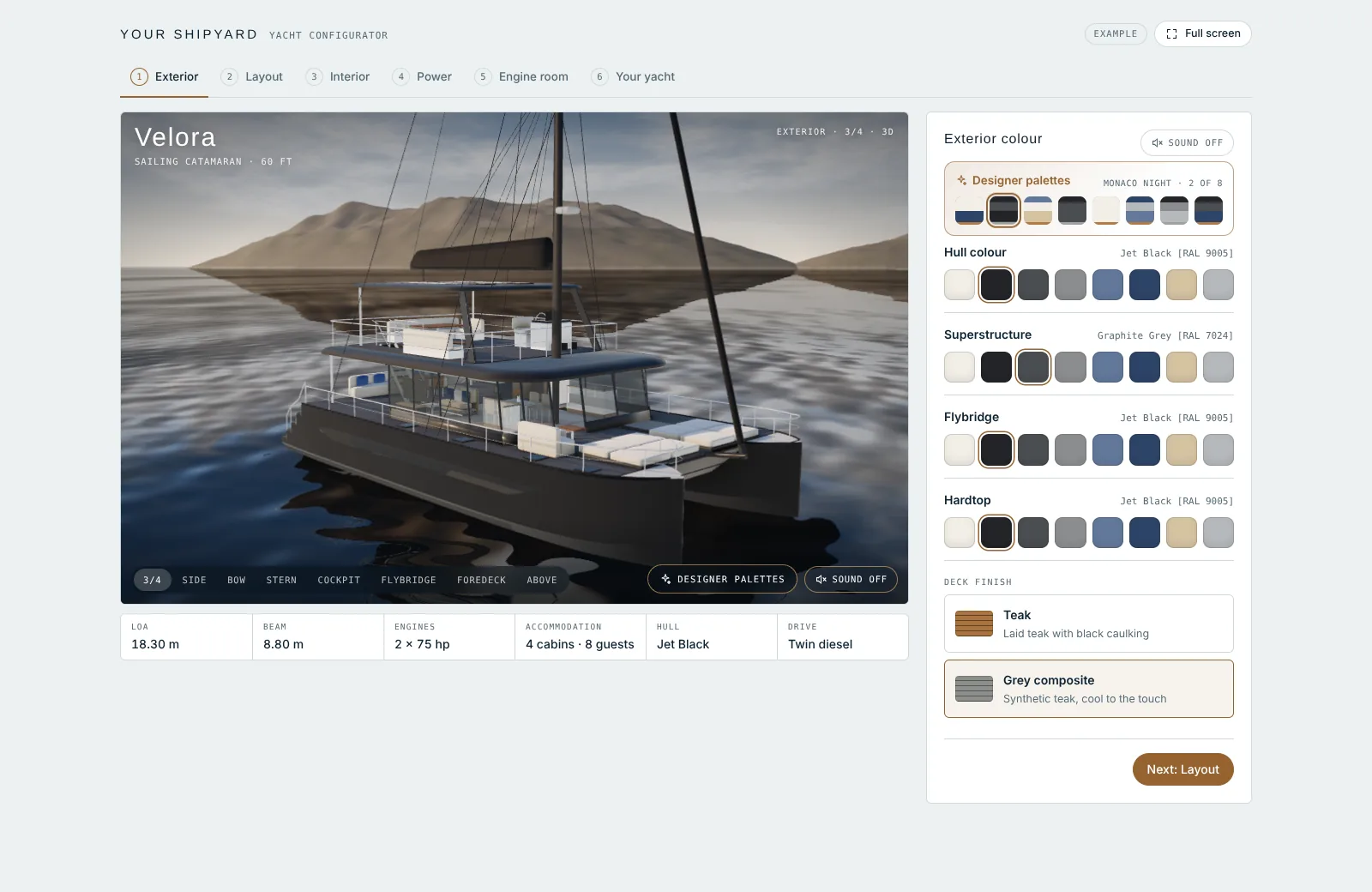Choose the last designer palette swatch
This screenshot has width=1372, height=892.
(1208, 210)
